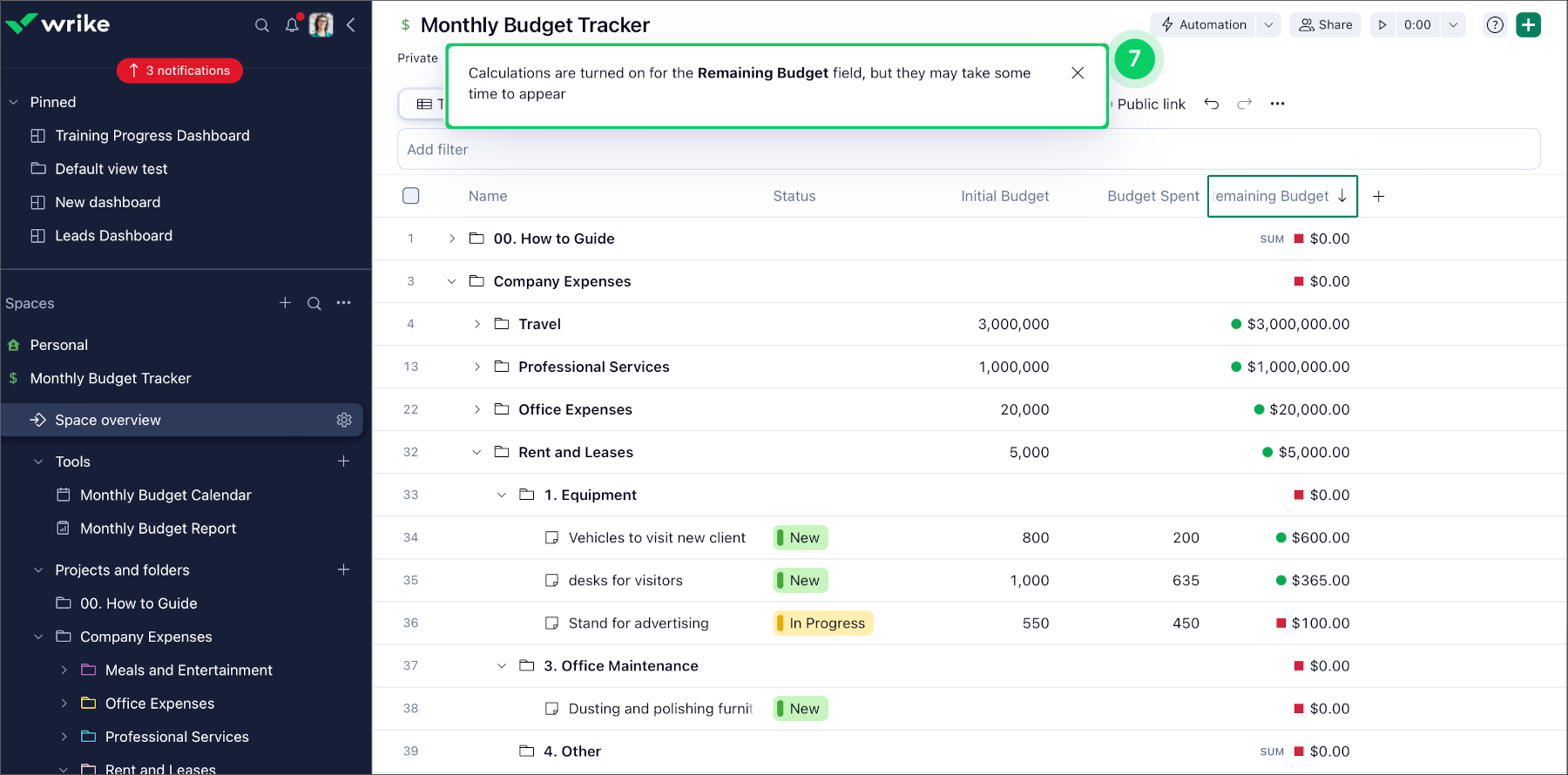Open Monthly Budget Calendar in Tools

[166, 495]
